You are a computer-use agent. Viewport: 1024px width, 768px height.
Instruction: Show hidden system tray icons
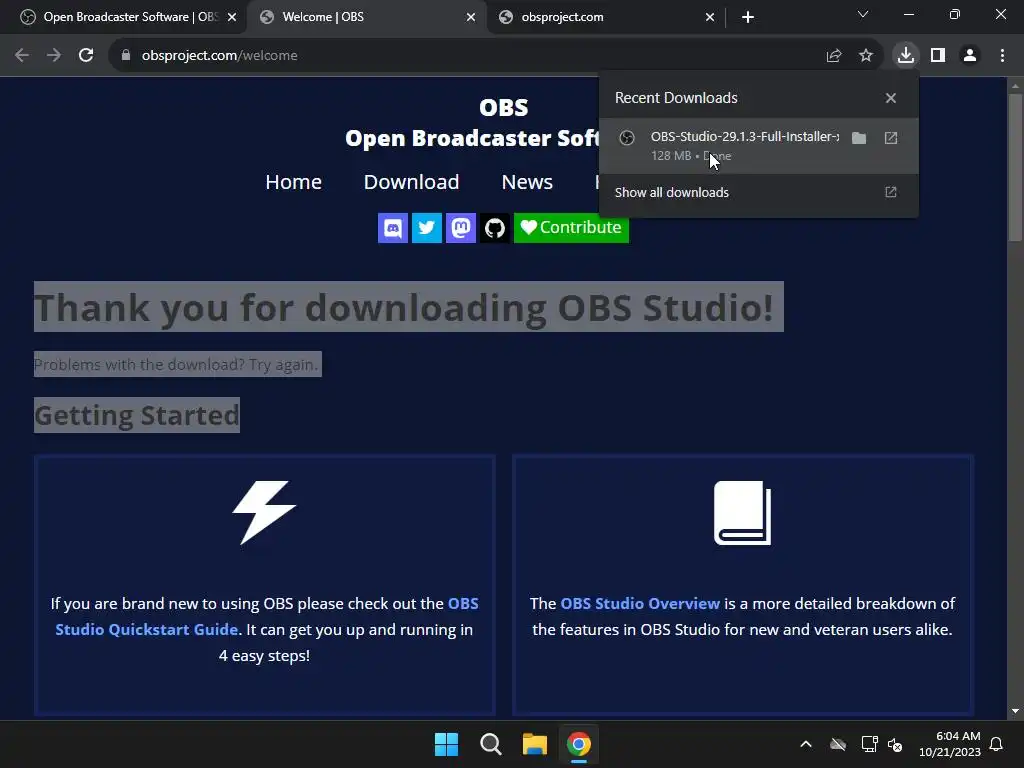[x=806, y=744]
